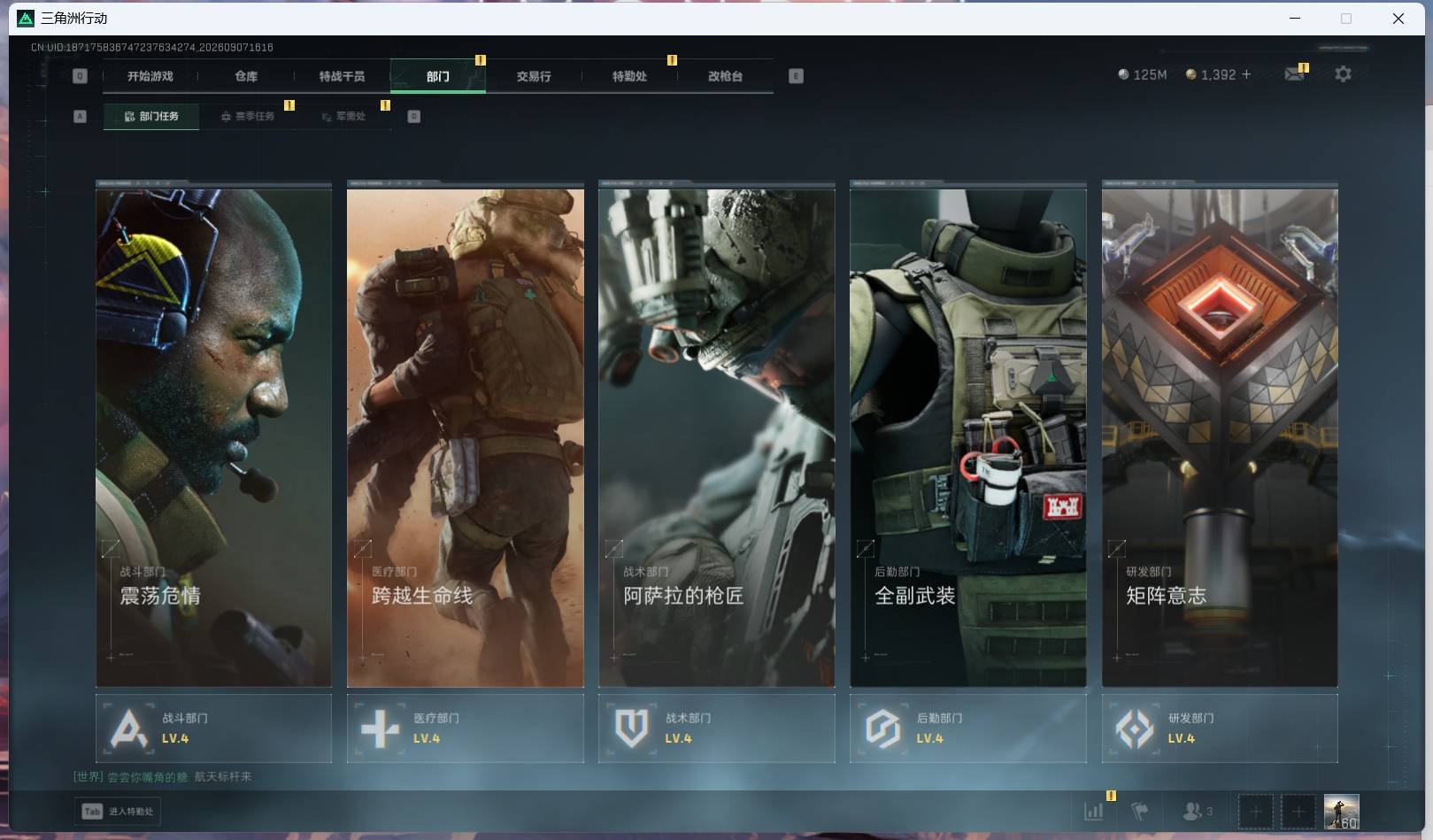Image resolution: width=1433 pixels, height=840 pixels.
Task: Click the 跨越生命线 card corner arrow icon
Action: click(362, 549)
